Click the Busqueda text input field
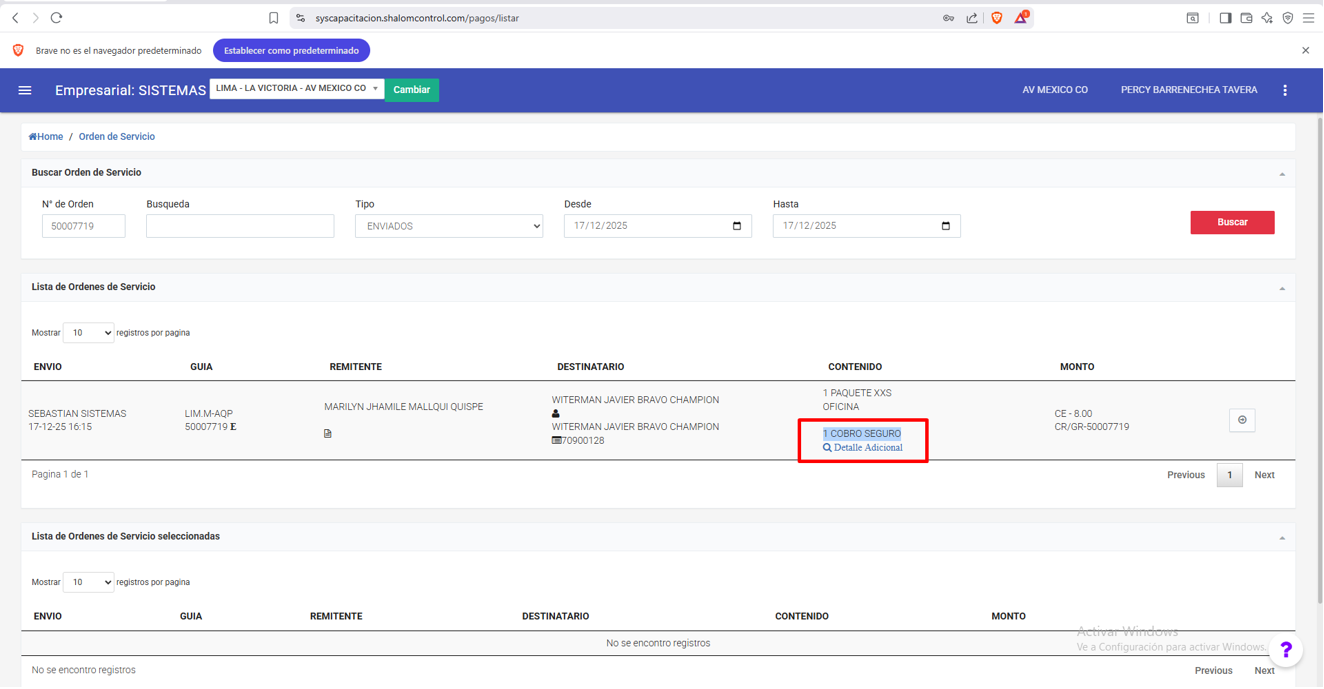 [240, 226]
